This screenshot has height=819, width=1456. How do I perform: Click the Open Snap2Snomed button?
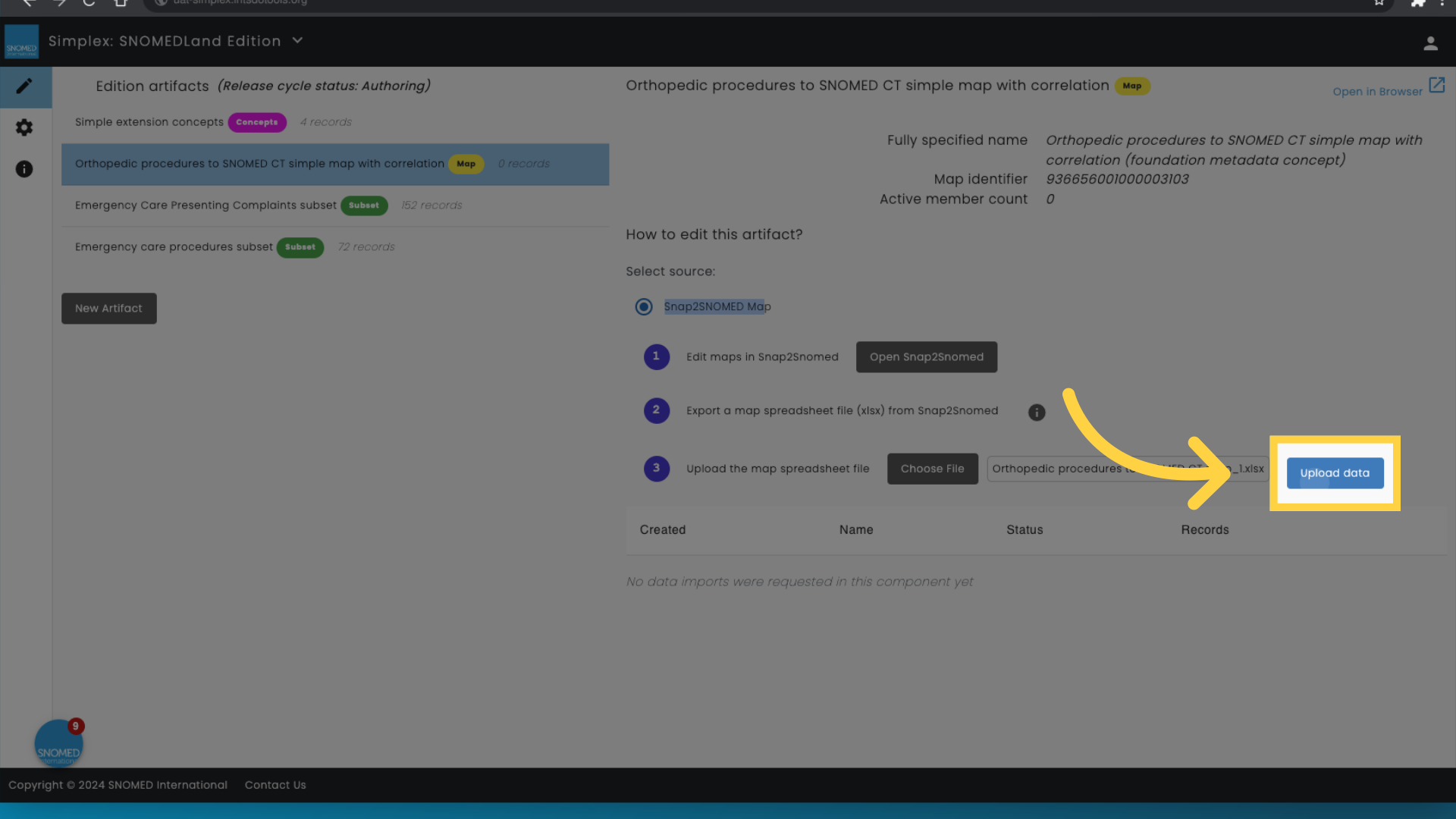(927, 357)
